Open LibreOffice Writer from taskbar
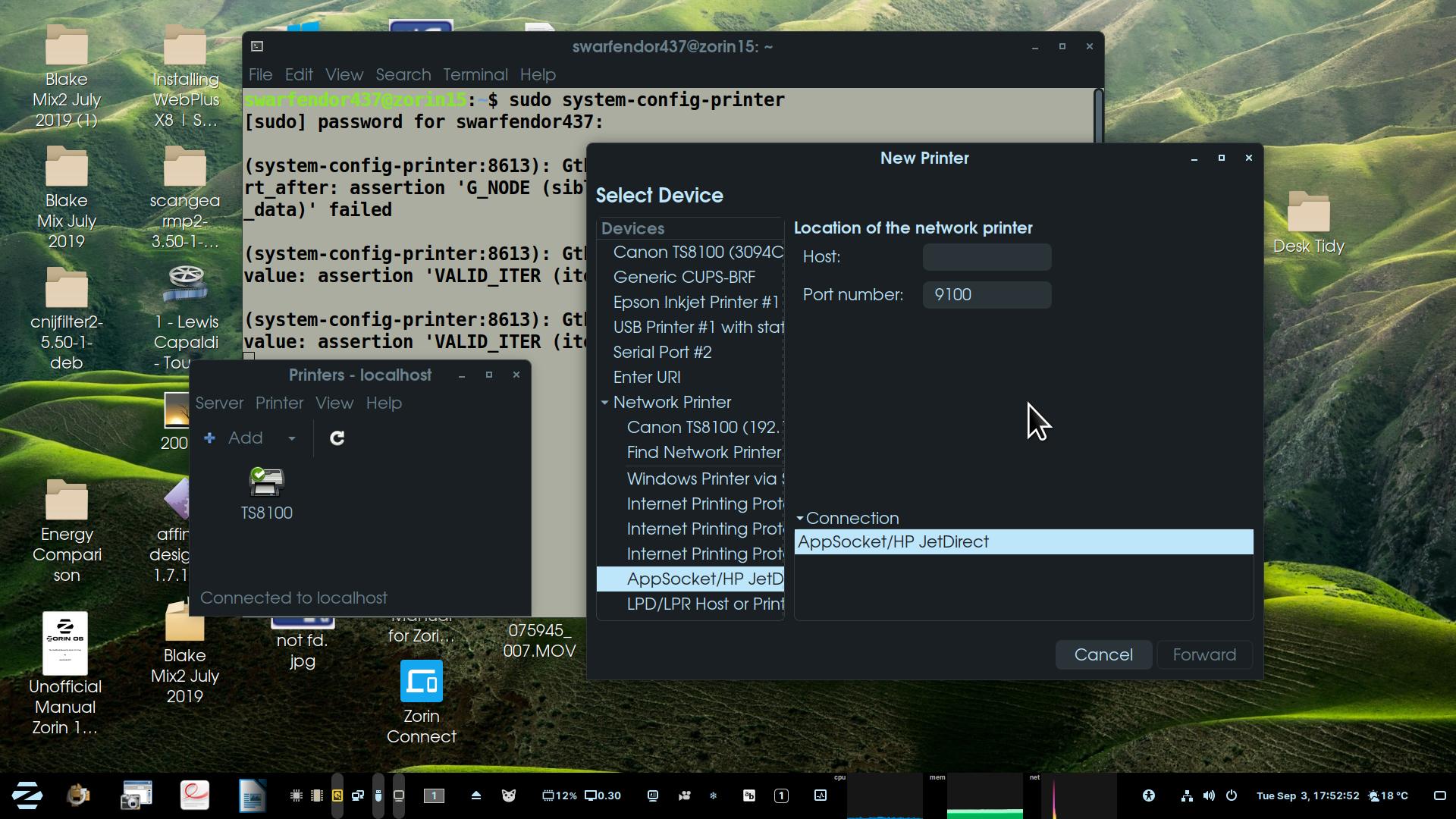Viewport: 1456px width, 819px height. tap(252, 795)
